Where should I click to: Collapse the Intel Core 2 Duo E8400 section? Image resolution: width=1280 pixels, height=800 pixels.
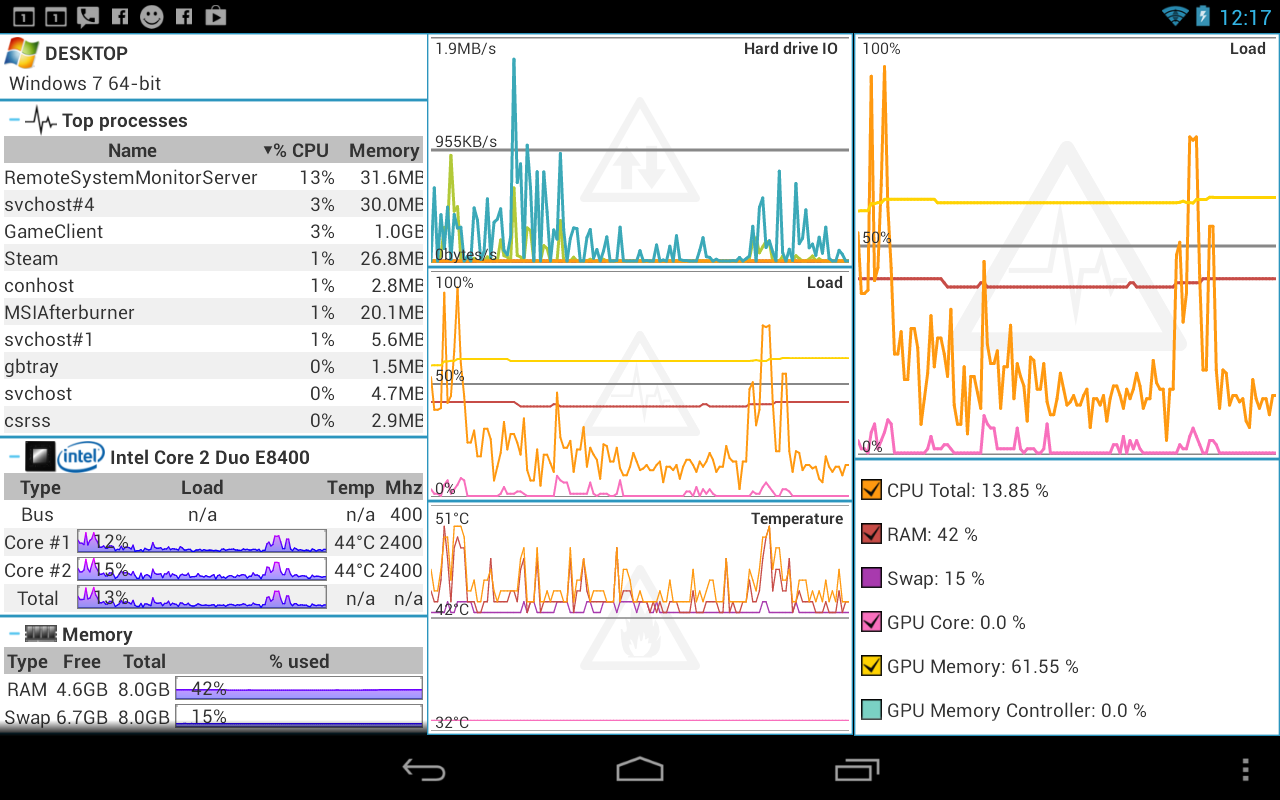coord(14,457)
